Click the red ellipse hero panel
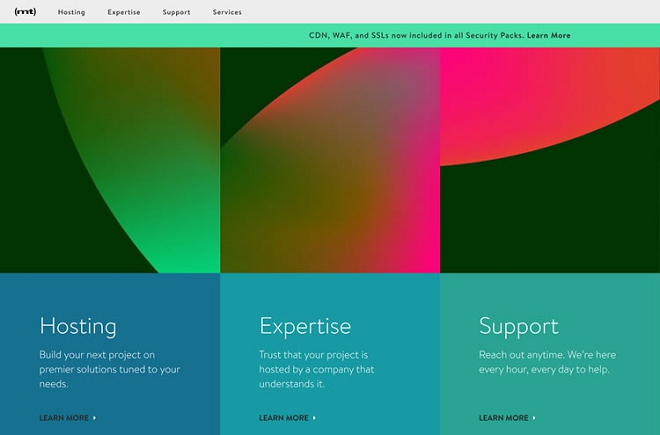The height and width of the screenshot is (435, 660). pos(550,160)
